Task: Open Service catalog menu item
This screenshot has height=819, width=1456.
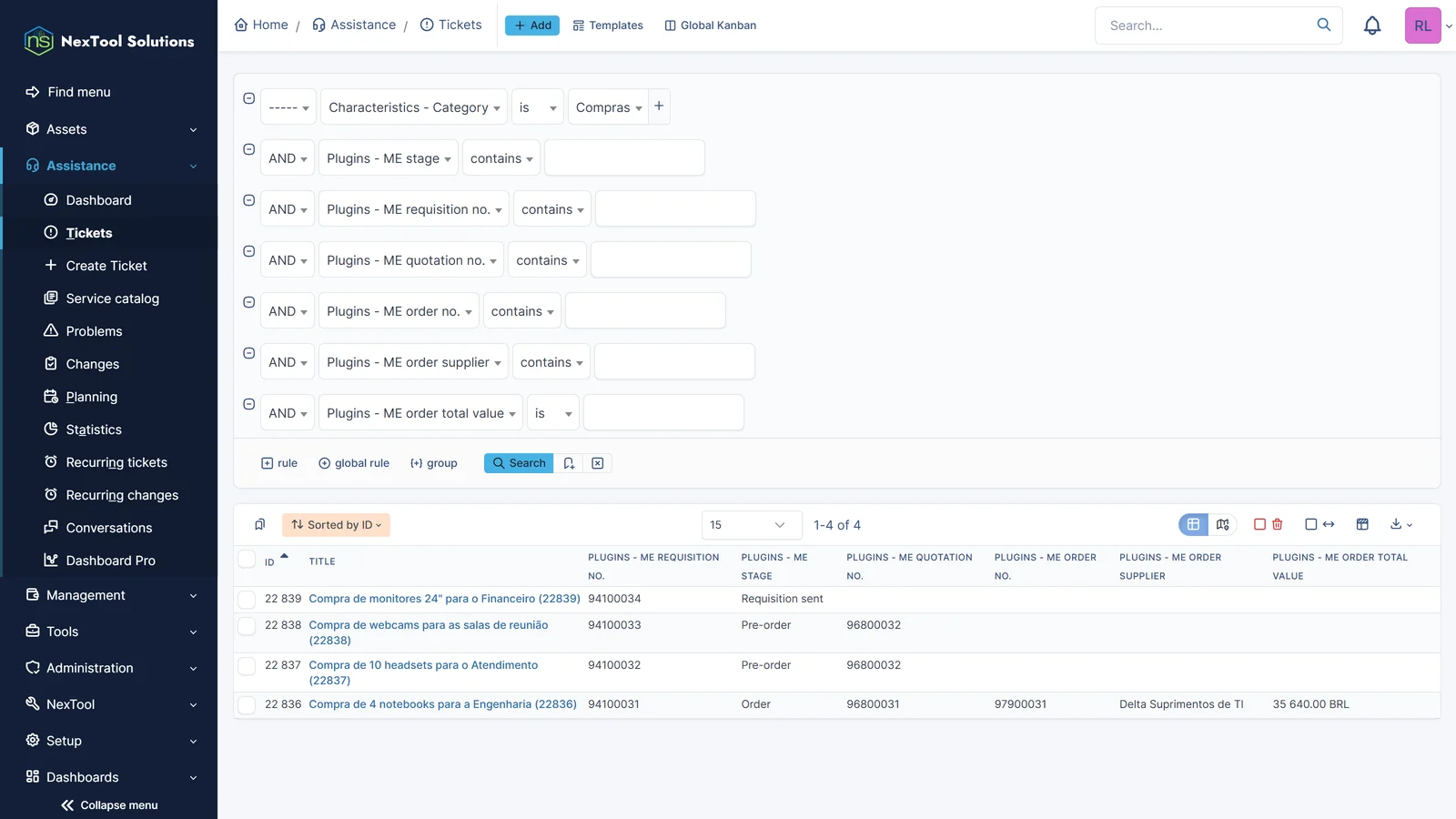Action: [112, 298]
